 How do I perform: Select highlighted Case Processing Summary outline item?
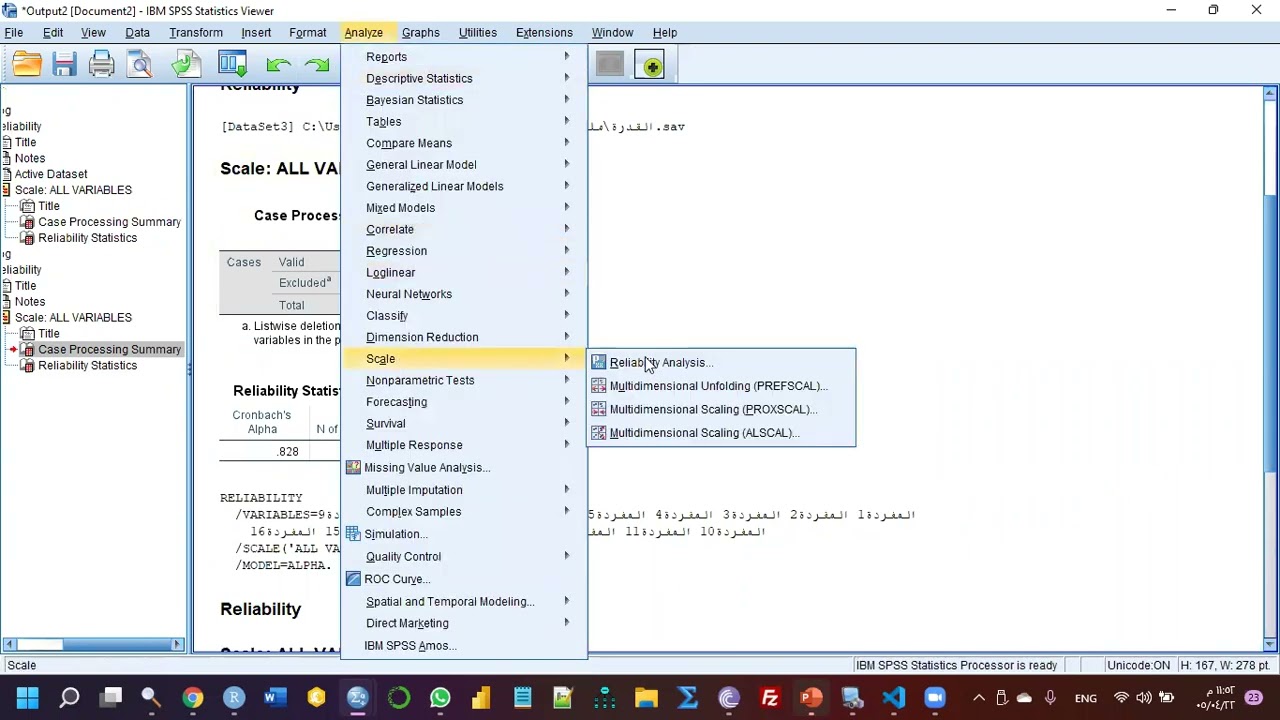coord(109,349)
